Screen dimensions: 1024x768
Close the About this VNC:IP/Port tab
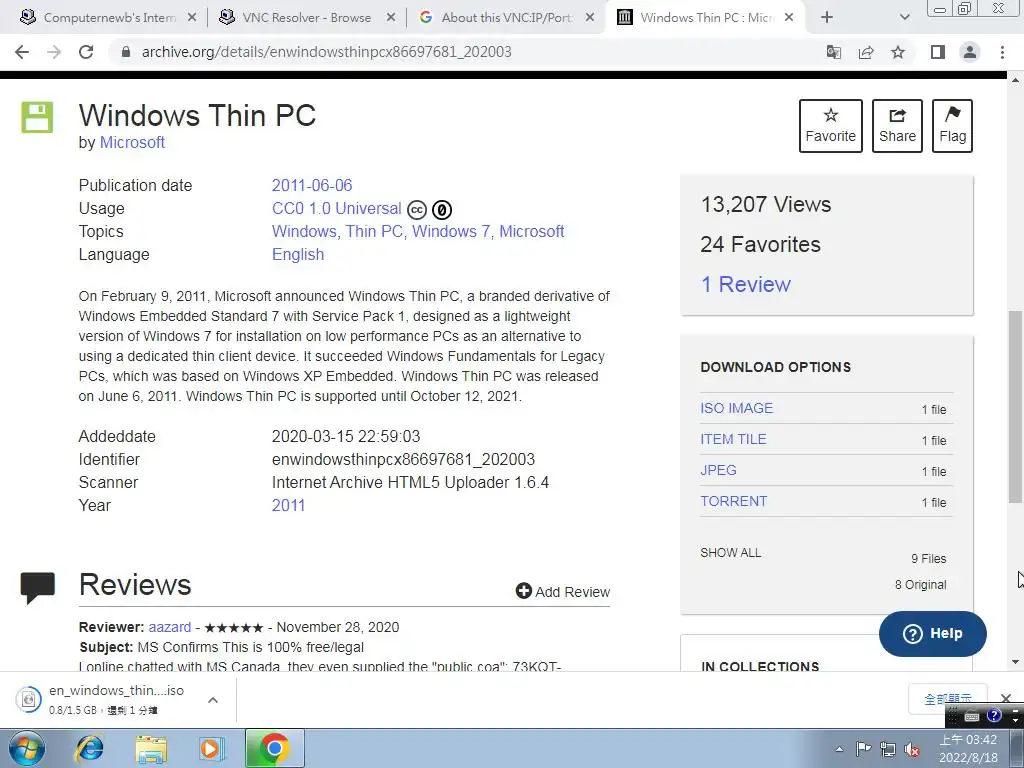pyautogui.click(x=590, y=18)
